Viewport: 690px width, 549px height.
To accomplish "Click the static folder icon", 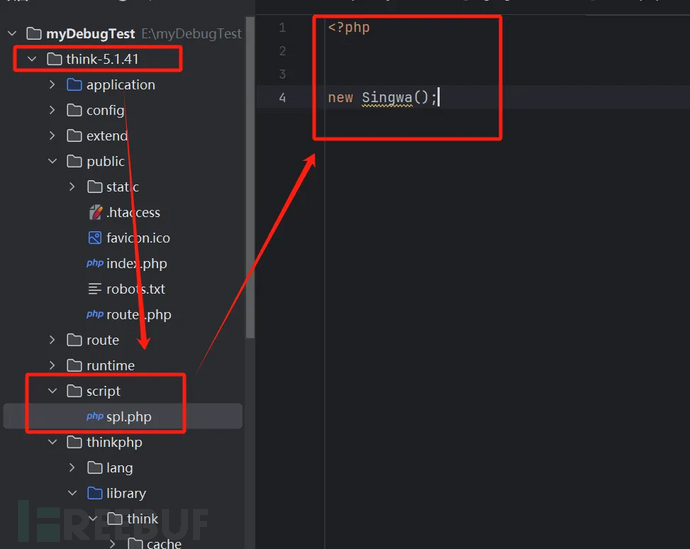I will pyautogui.click(x=95, y=187).
